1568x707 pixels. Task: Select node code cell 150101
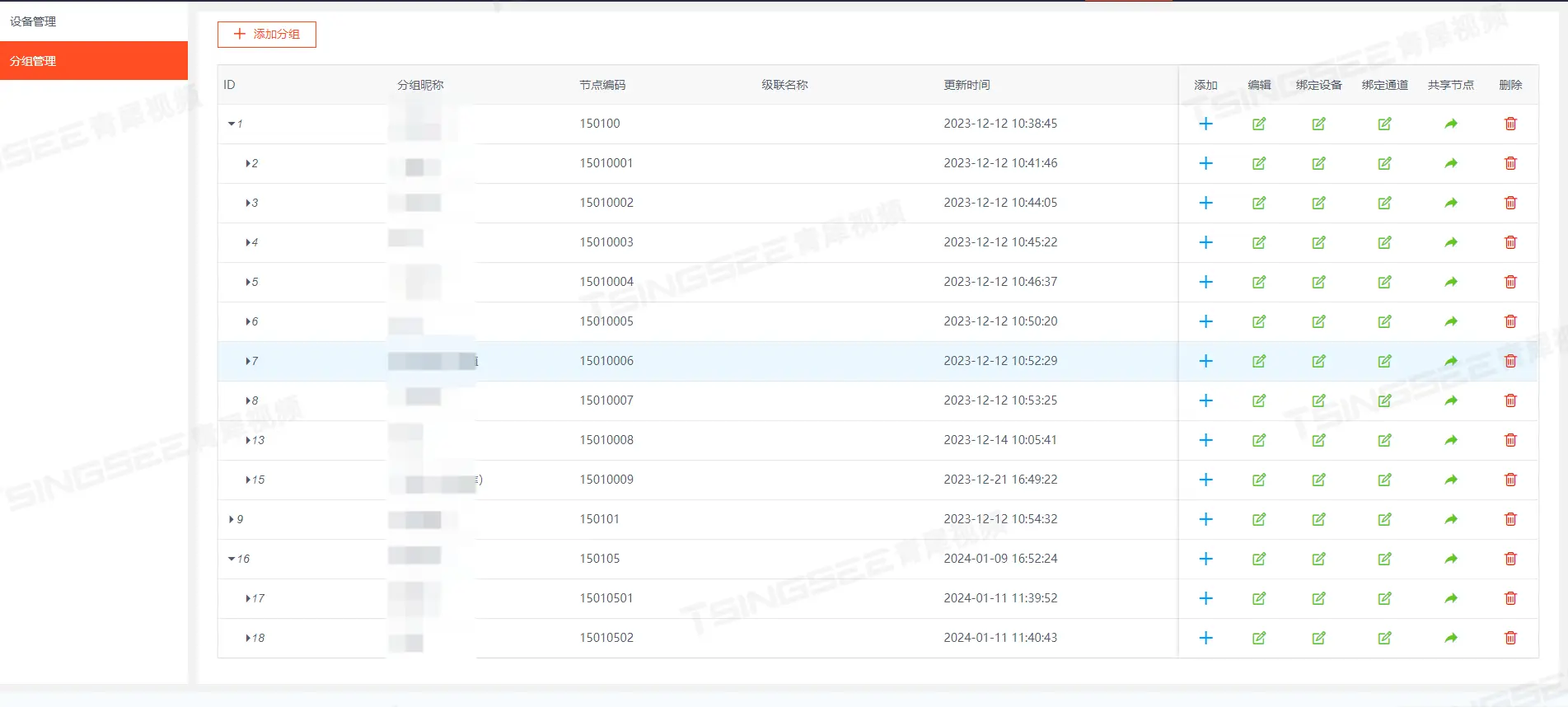[599, 519]
